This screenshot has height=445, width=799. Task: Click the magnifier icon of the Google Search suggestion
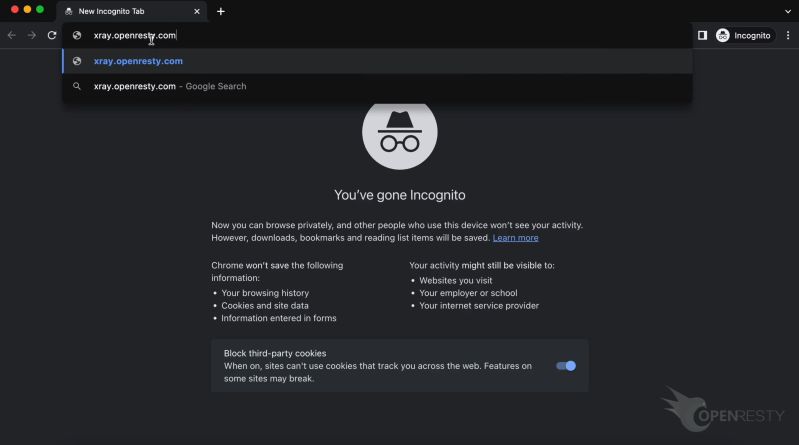tap(77, 86)
